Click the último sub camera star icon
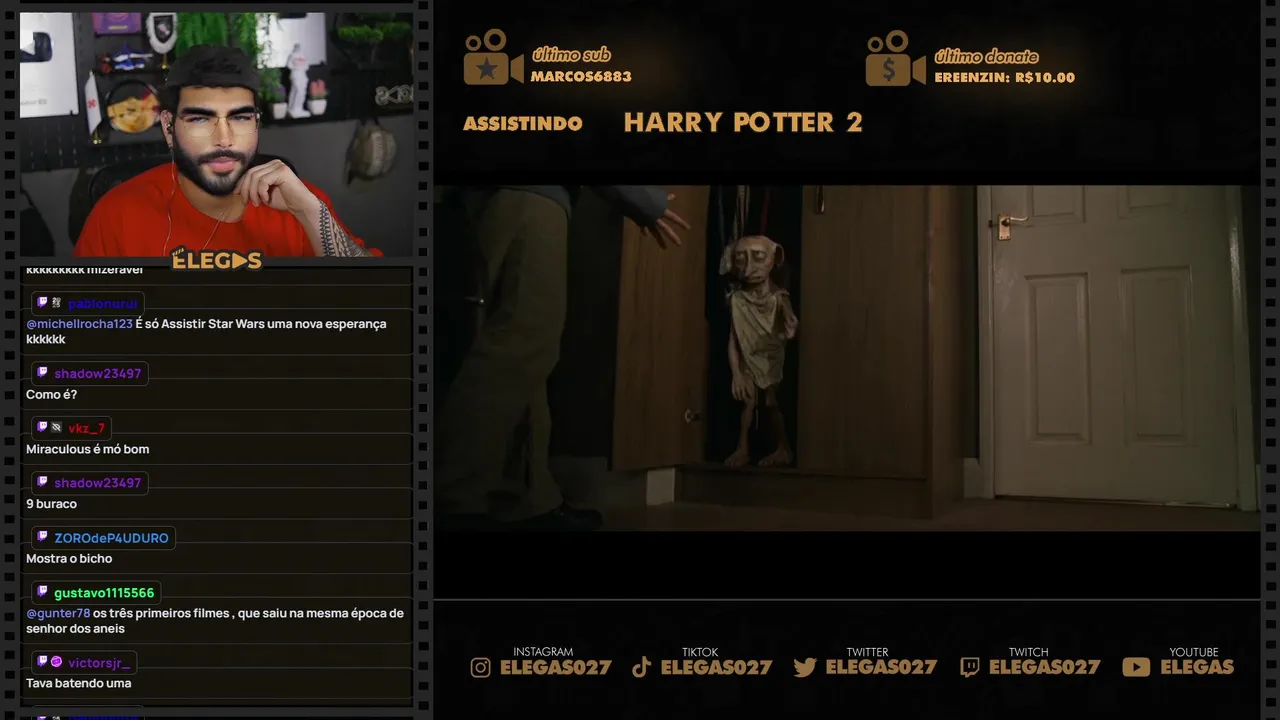 click(x=493, y=58)
